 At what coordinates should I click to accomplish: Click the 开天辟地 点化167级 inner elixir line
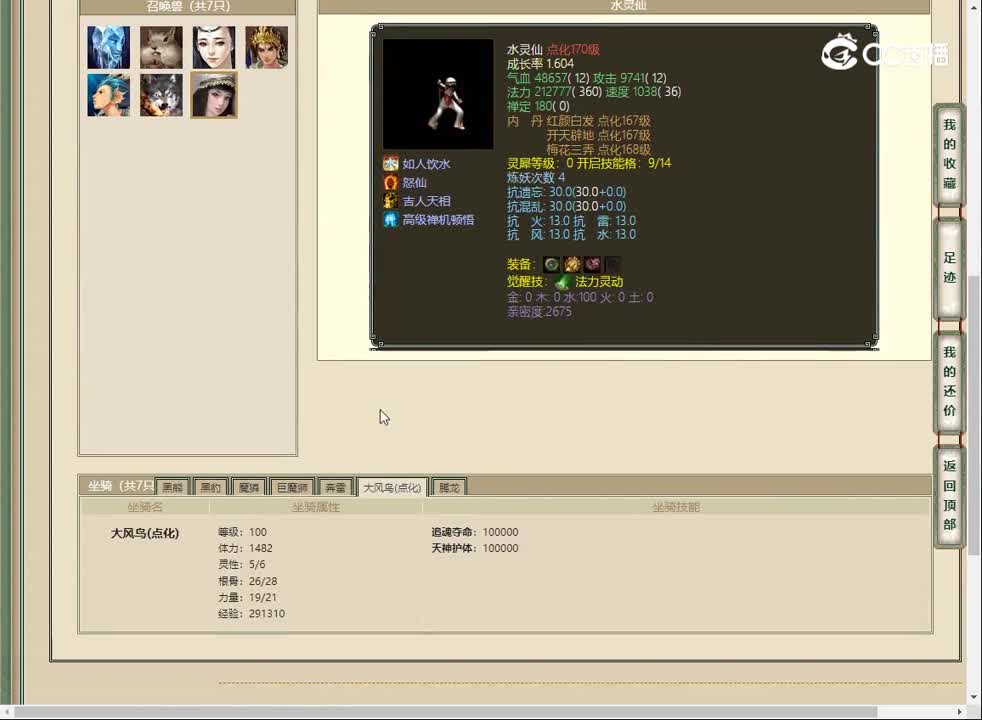598,135
